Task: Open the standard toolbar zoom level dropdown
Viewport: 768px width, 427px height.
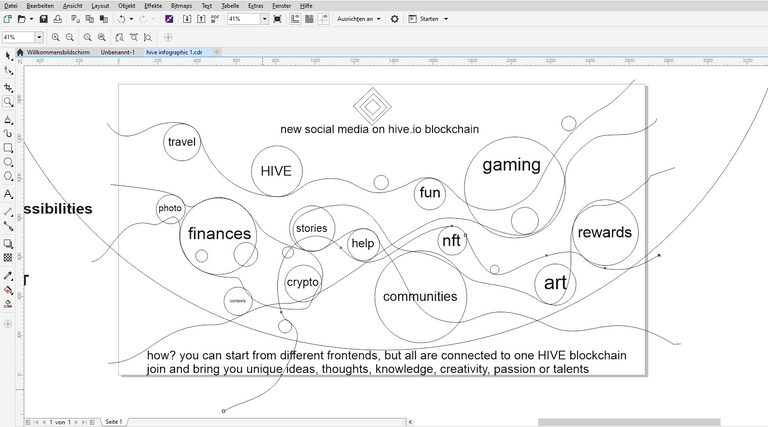Action: (264, 19)
